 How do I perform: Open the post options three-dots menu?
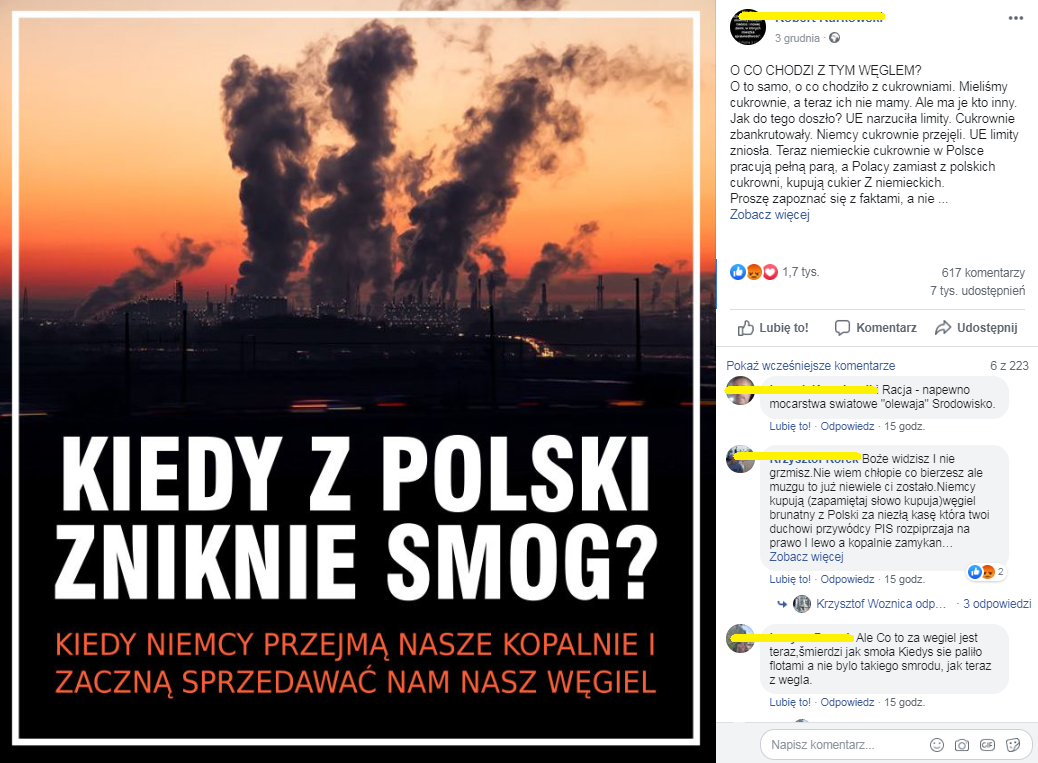pyautogui.click(x=1015, y=19)
